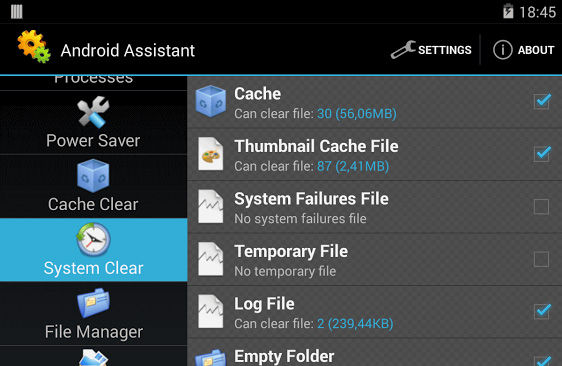This screenshot has height=366, width=562.
Task: Select the System Clear sidebar label
Action: pos(94,268)
